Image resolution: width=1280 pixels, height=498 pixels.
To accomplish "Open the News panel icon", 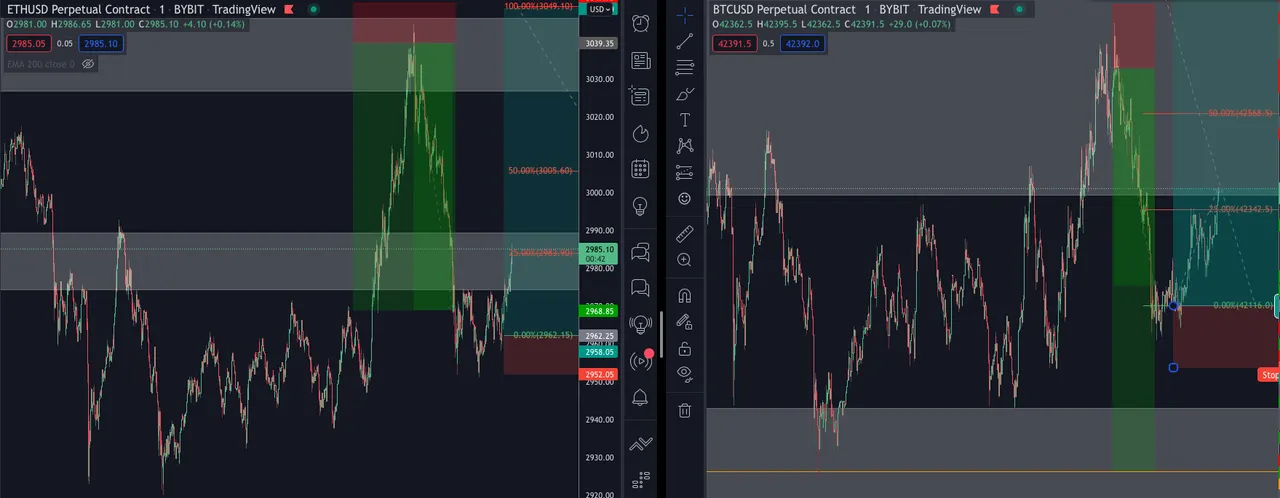I will (641, 60).
